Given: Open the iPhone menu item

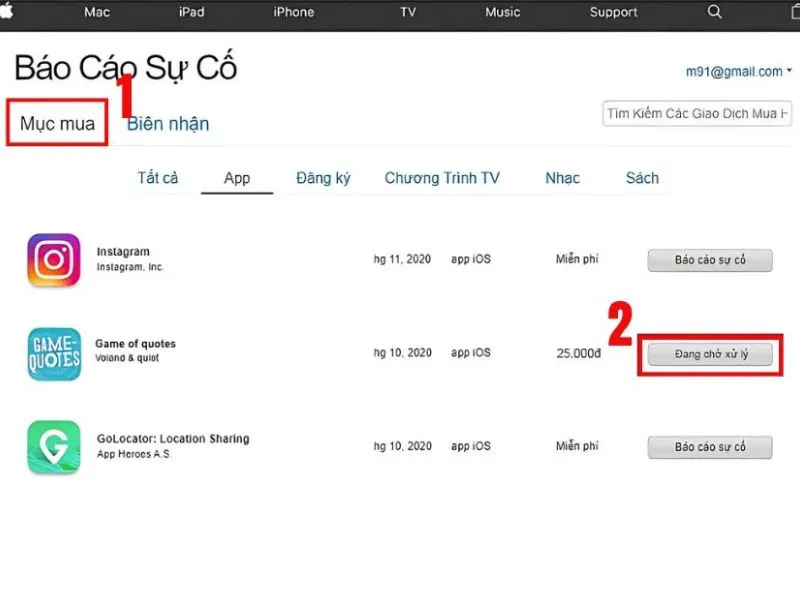Looking at the screenshot, I should 293,12.
